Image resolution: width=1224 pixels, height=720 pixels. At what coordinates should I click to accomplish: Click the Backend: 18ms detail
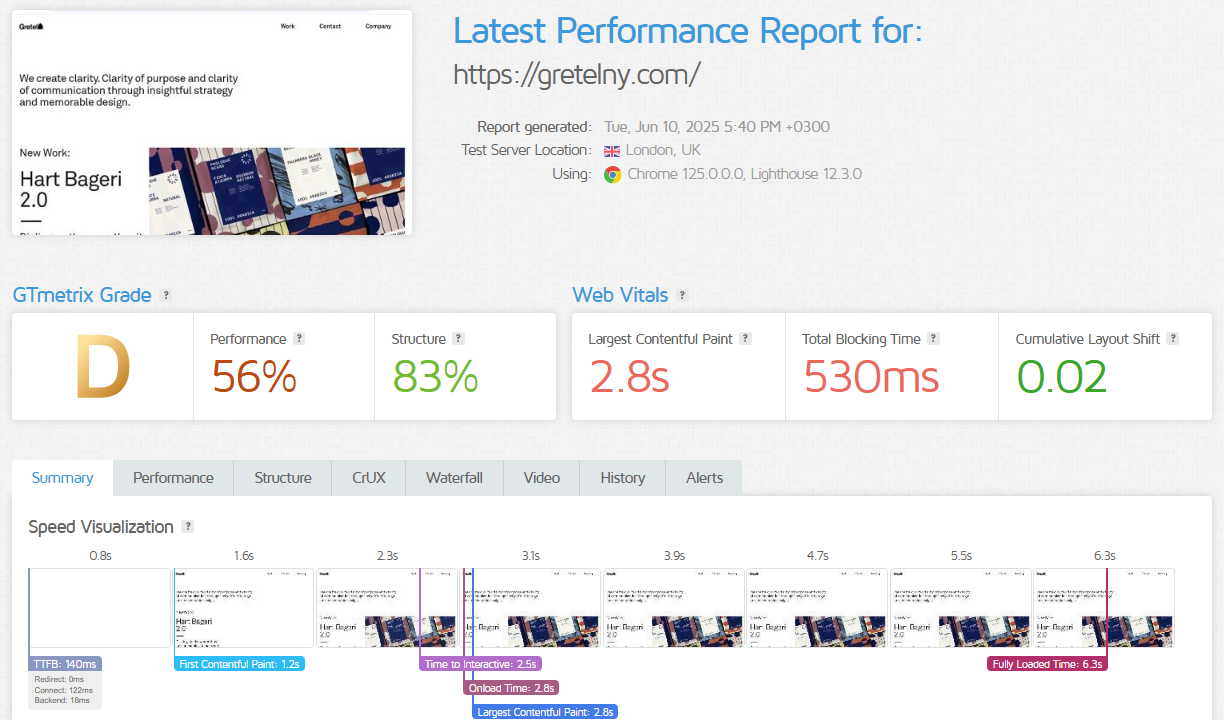coord(64,701)
